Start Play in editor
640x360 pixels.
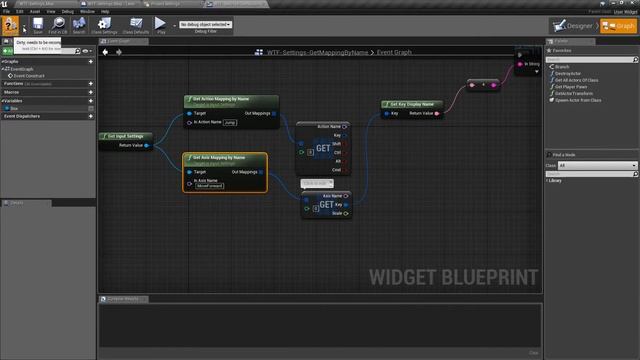(160, 25)
